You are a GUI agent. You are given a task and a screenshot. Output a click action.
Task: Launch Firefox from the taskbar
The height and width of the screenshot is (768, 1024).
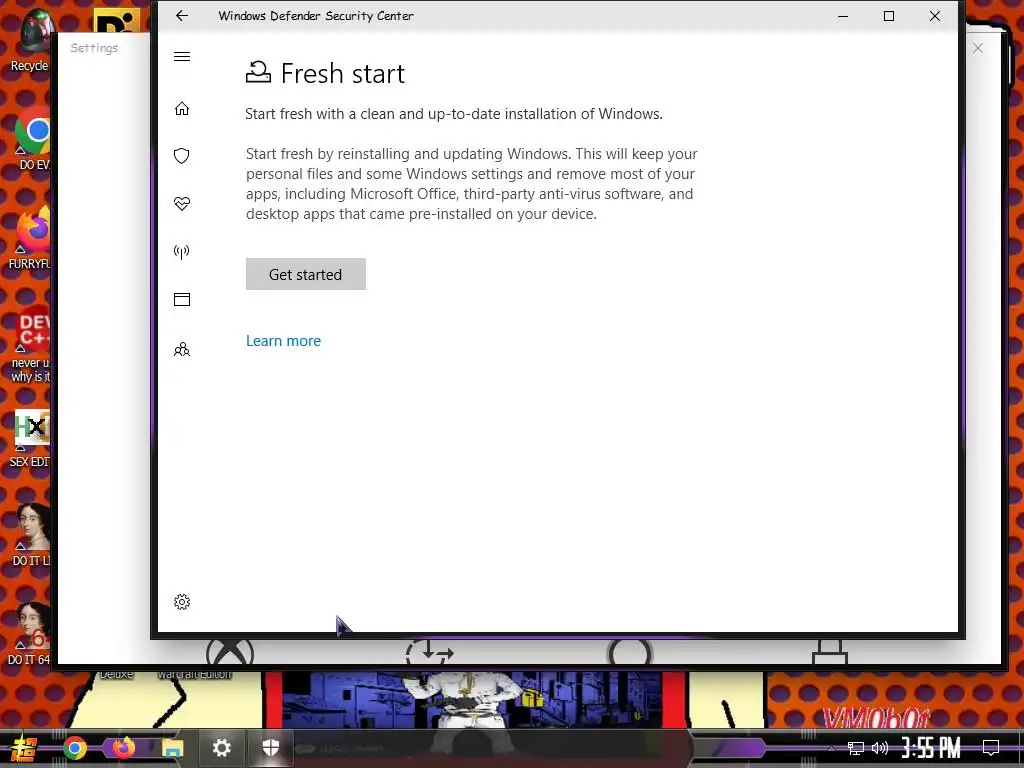coord(123,748)
